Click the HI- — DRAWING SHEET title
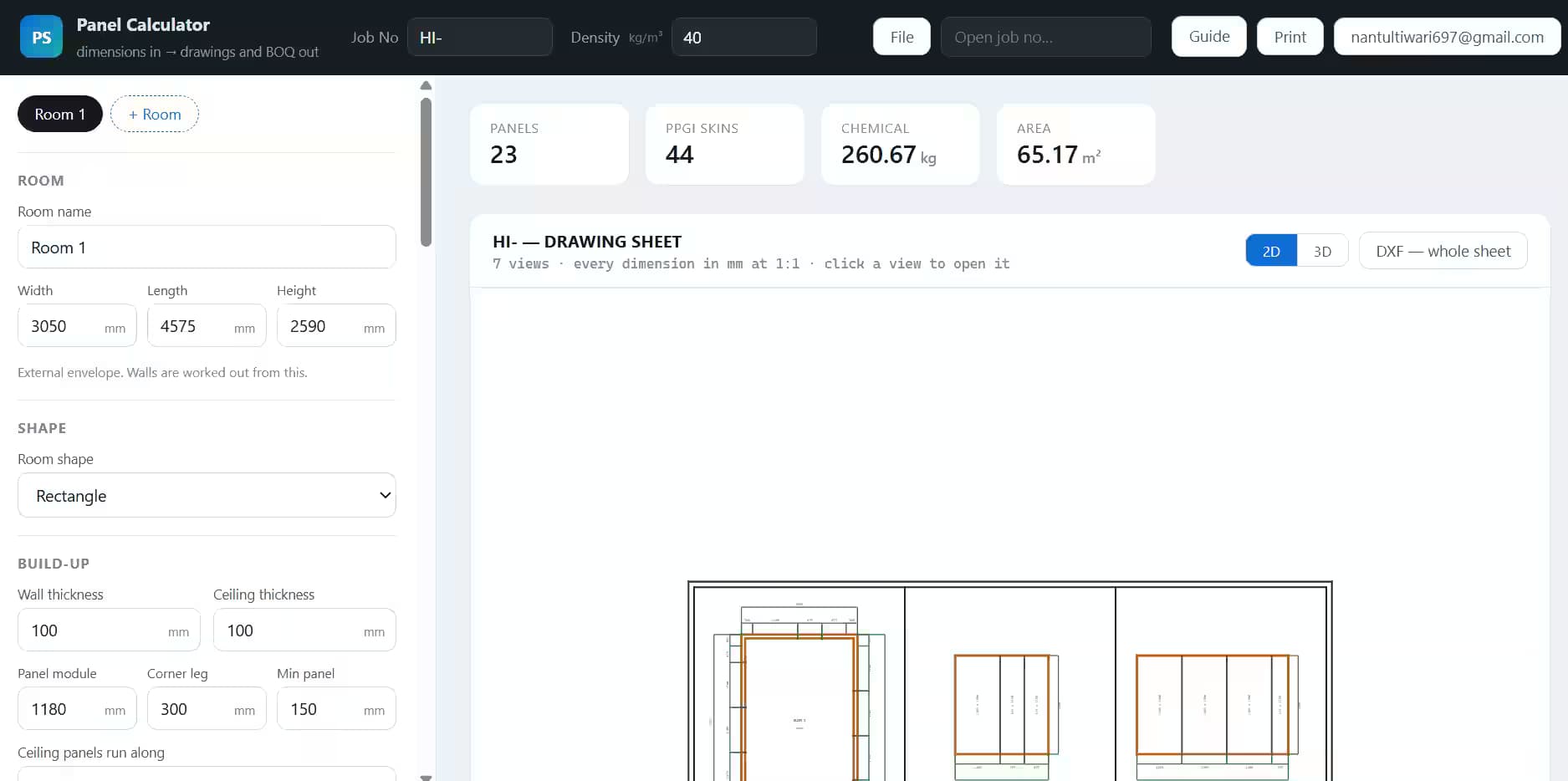This screenshot has height=781, width=1568. (587, 242)
